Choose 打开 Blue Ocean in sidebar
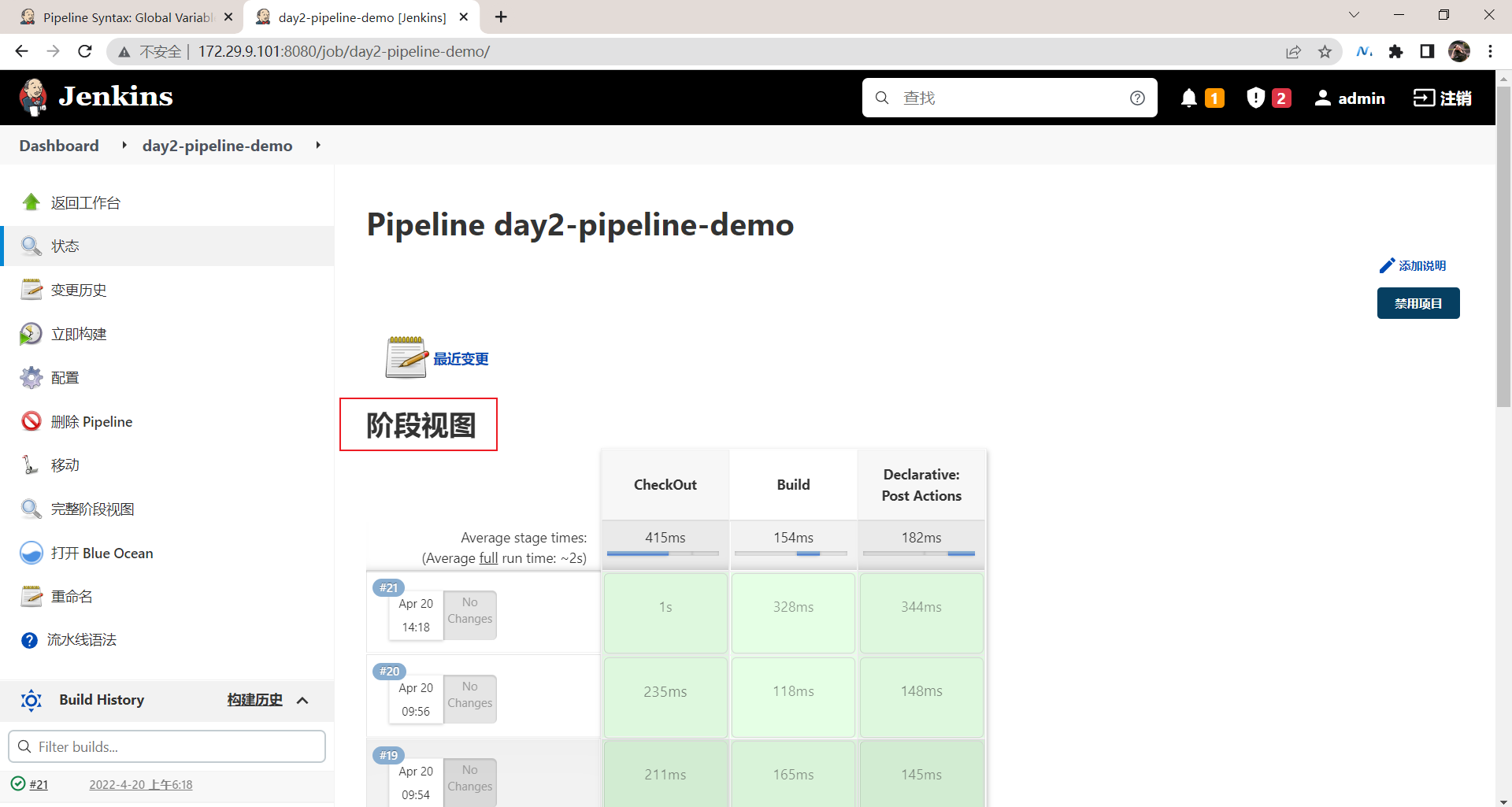 (x=102, y=553)
